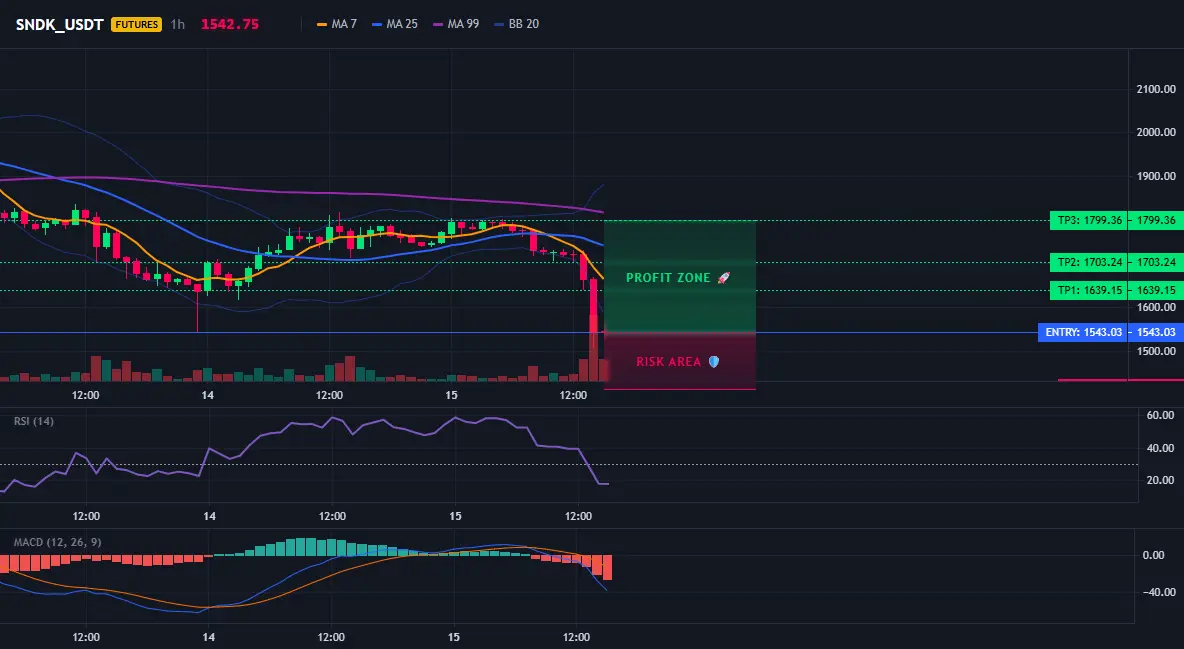The image size is (1184, 649).
Task: Click the MACD (12, 26, 9) indicator title
Action: point(57,542)
